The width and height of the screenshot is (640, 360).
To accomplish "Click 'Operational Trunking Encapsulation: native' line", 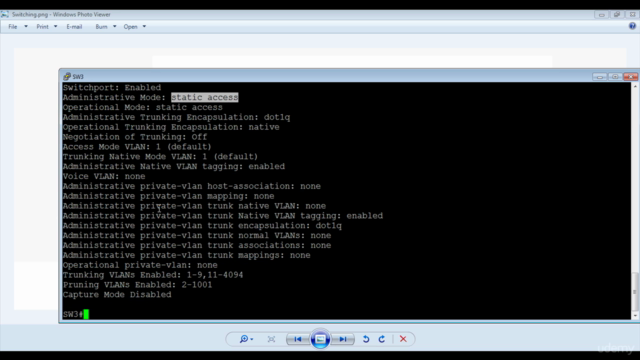I will (171, 127).
